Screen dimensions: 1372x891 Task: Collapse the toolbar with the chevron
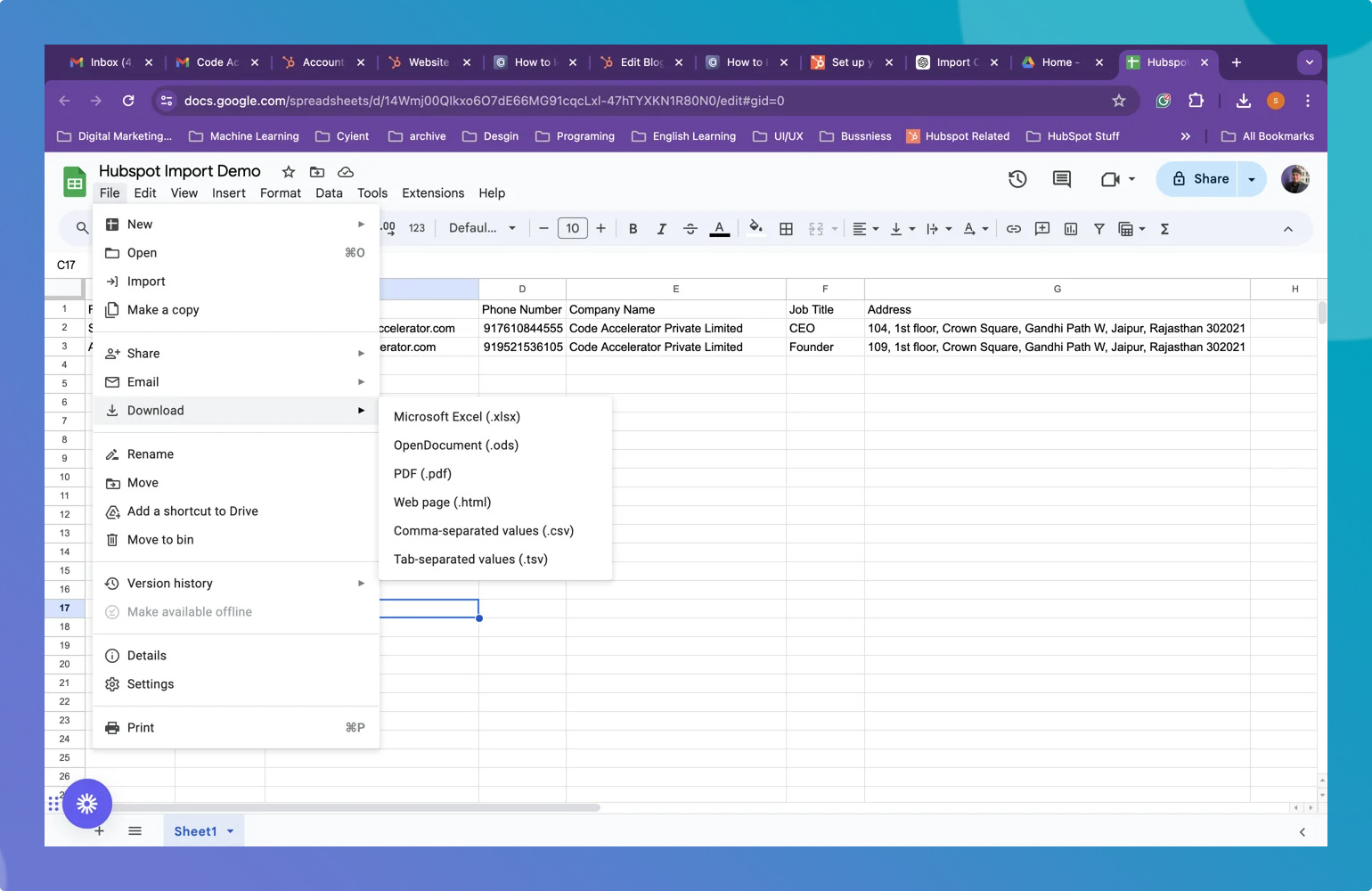tap(1288, 228)
